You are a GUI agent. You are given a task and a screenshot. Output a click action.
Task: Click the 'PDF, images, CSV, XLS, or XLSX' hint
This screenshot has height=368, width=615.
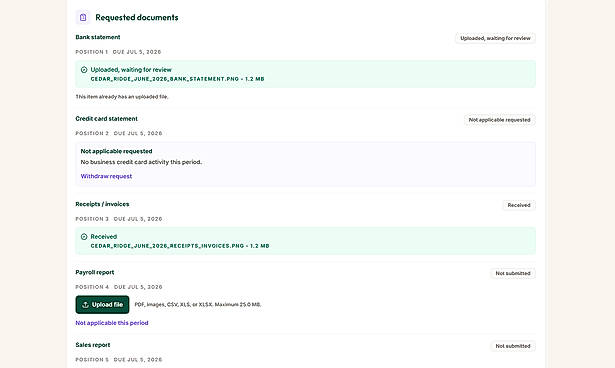point(198,304)
